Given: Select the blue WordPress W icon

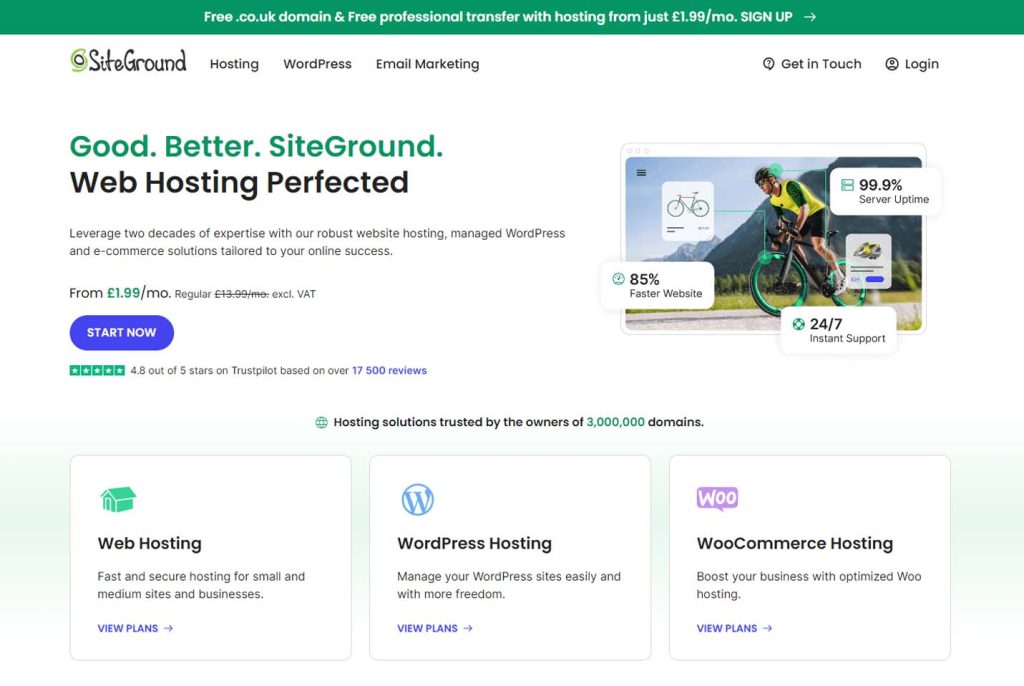Looking at the screenshot, I should (418, 500).
